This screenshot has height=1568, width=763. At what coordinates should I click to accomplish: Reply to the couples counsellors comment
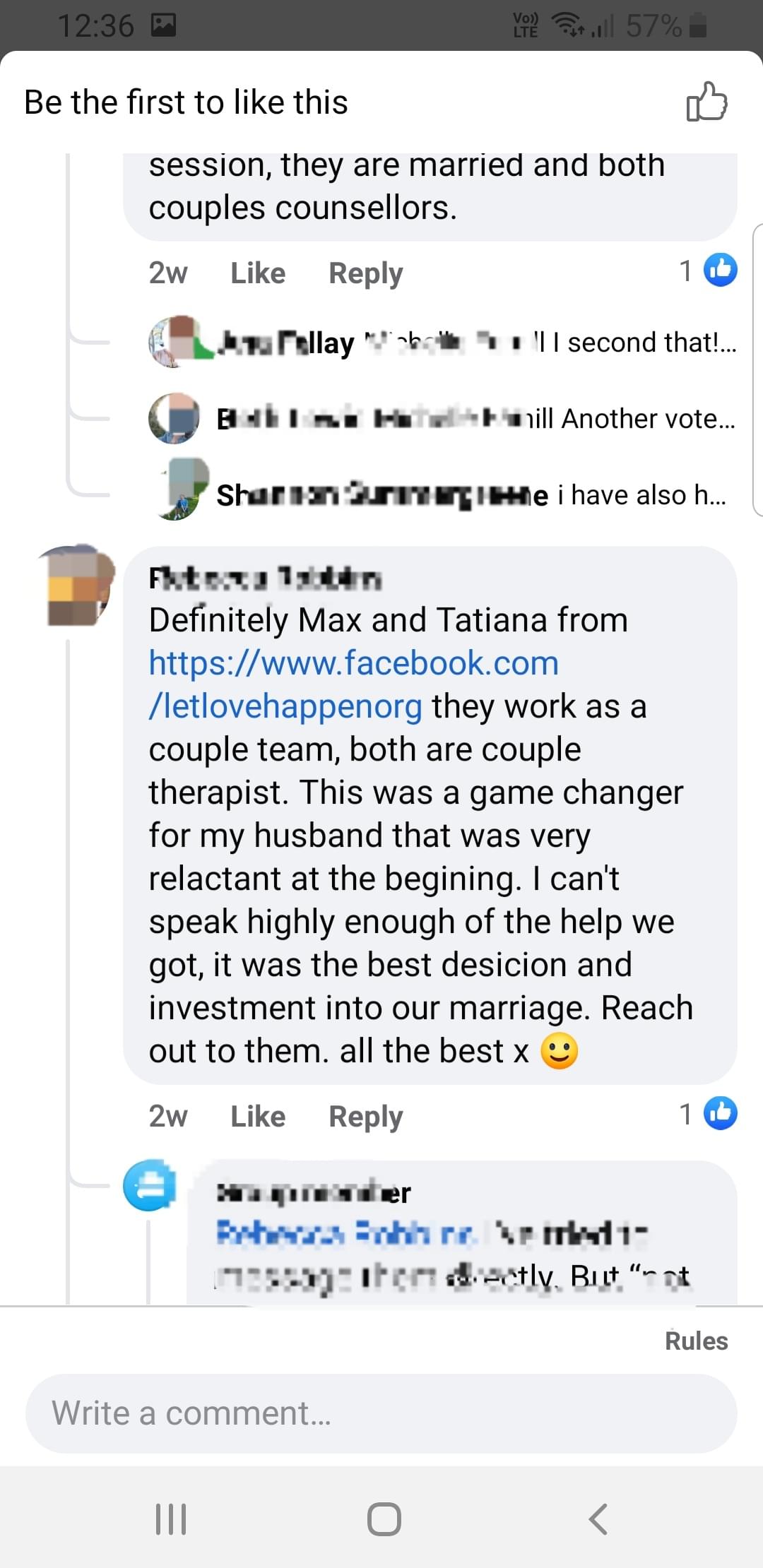point(365,273)
